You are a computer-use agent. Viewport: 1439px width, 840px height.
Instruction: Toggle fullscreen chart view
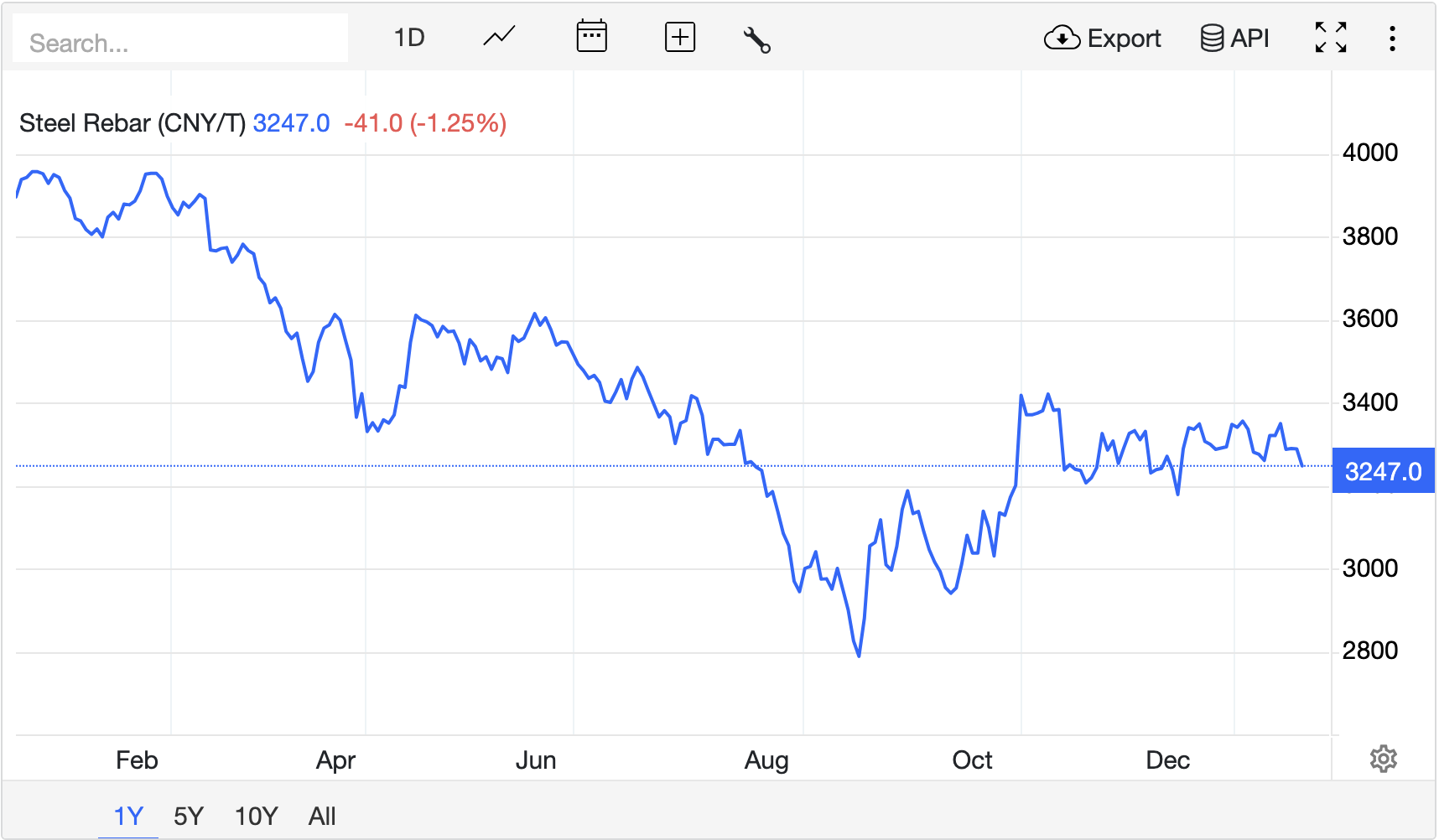click(x=1331, y=38)
